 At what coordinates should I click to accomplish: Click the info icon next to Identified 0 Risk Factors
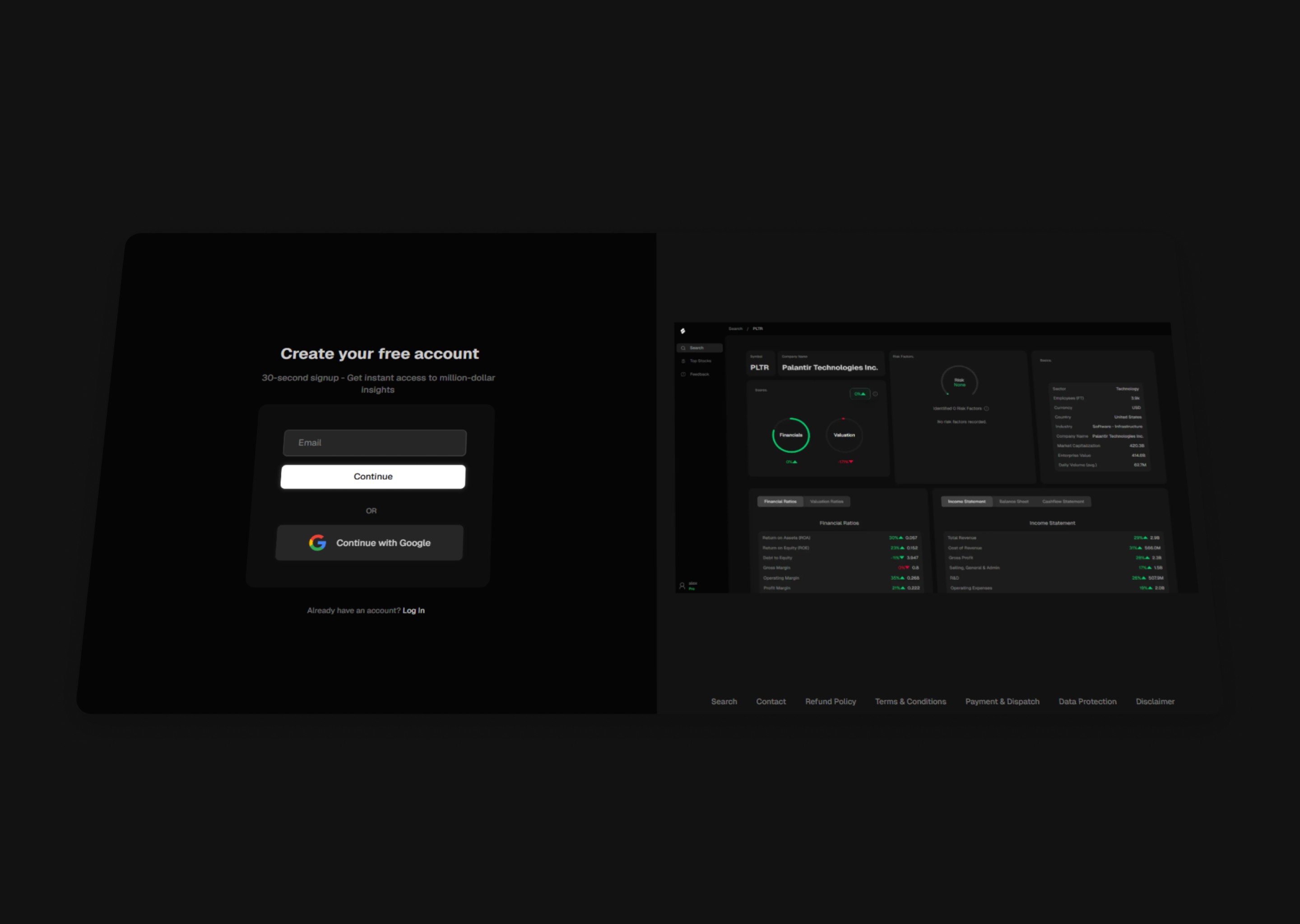pyautogui.click(x=986, y=408)
